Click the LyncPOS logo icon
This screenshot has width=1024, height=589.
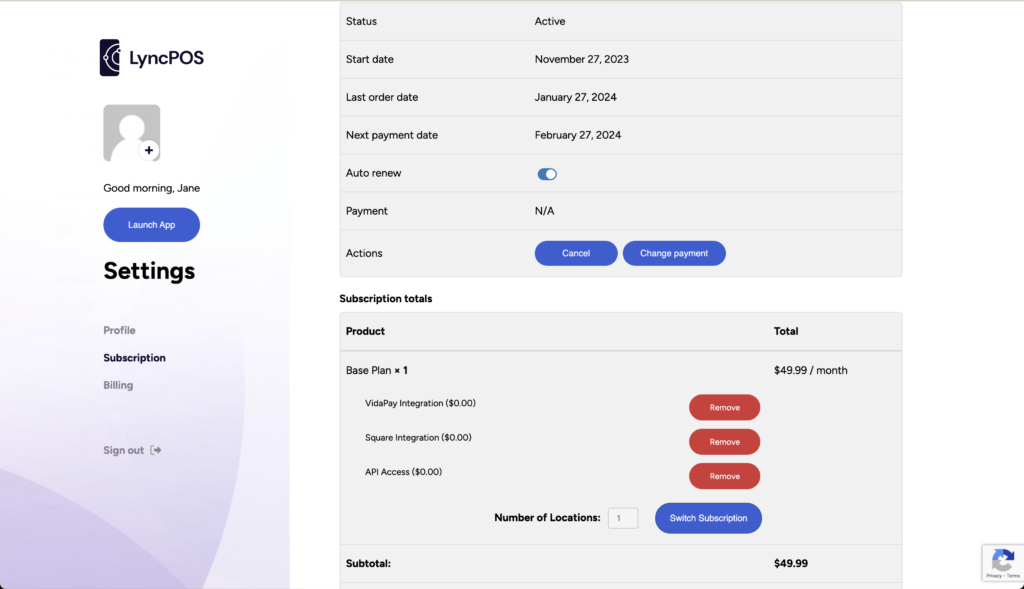(110, 57)
